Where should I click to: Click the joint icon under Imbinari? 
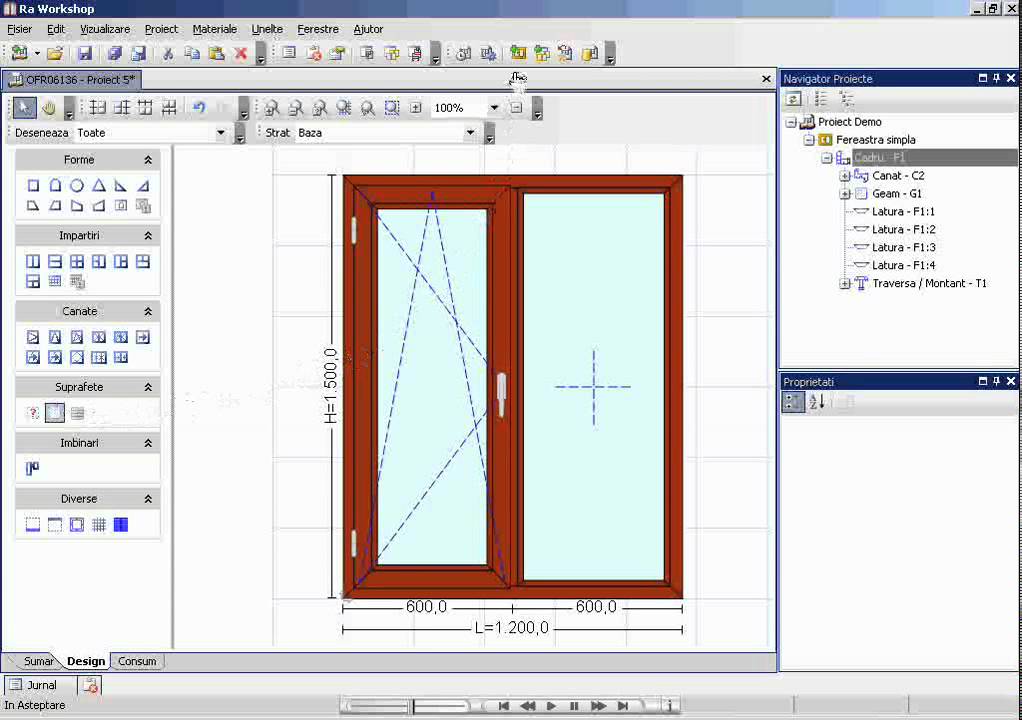point(33,468)
